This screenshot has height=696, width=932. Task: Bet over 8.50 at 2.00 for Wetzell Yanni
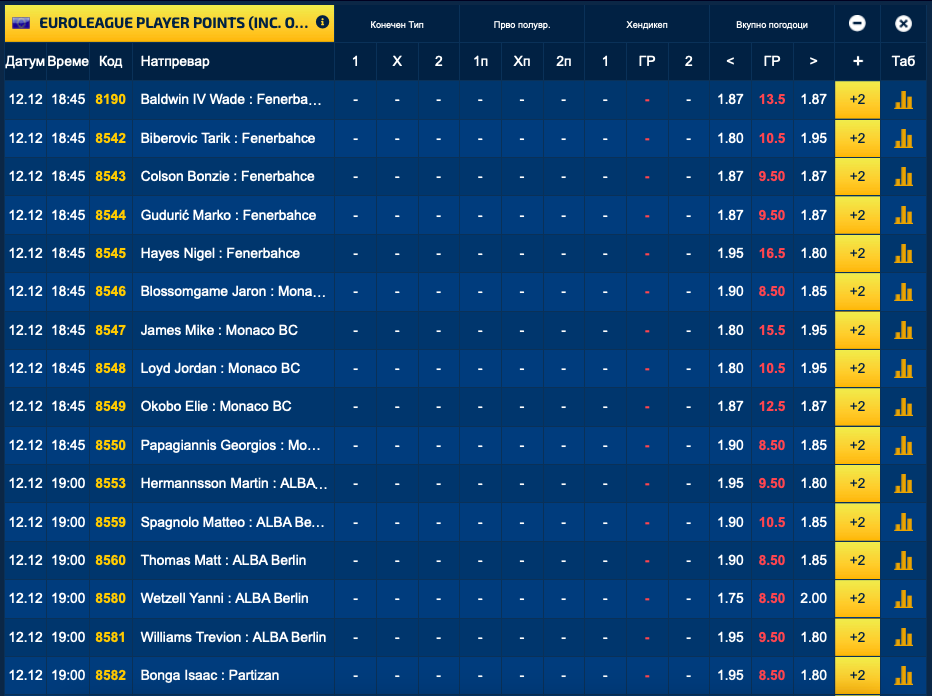[813, 598]
